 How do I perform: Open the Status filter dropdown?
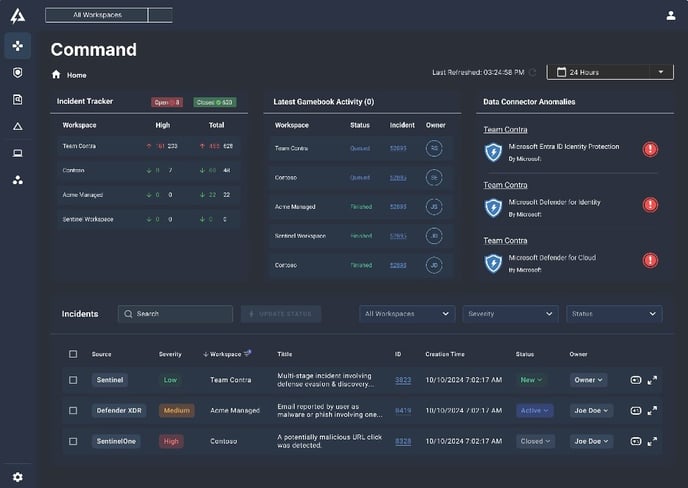point(614,314)
